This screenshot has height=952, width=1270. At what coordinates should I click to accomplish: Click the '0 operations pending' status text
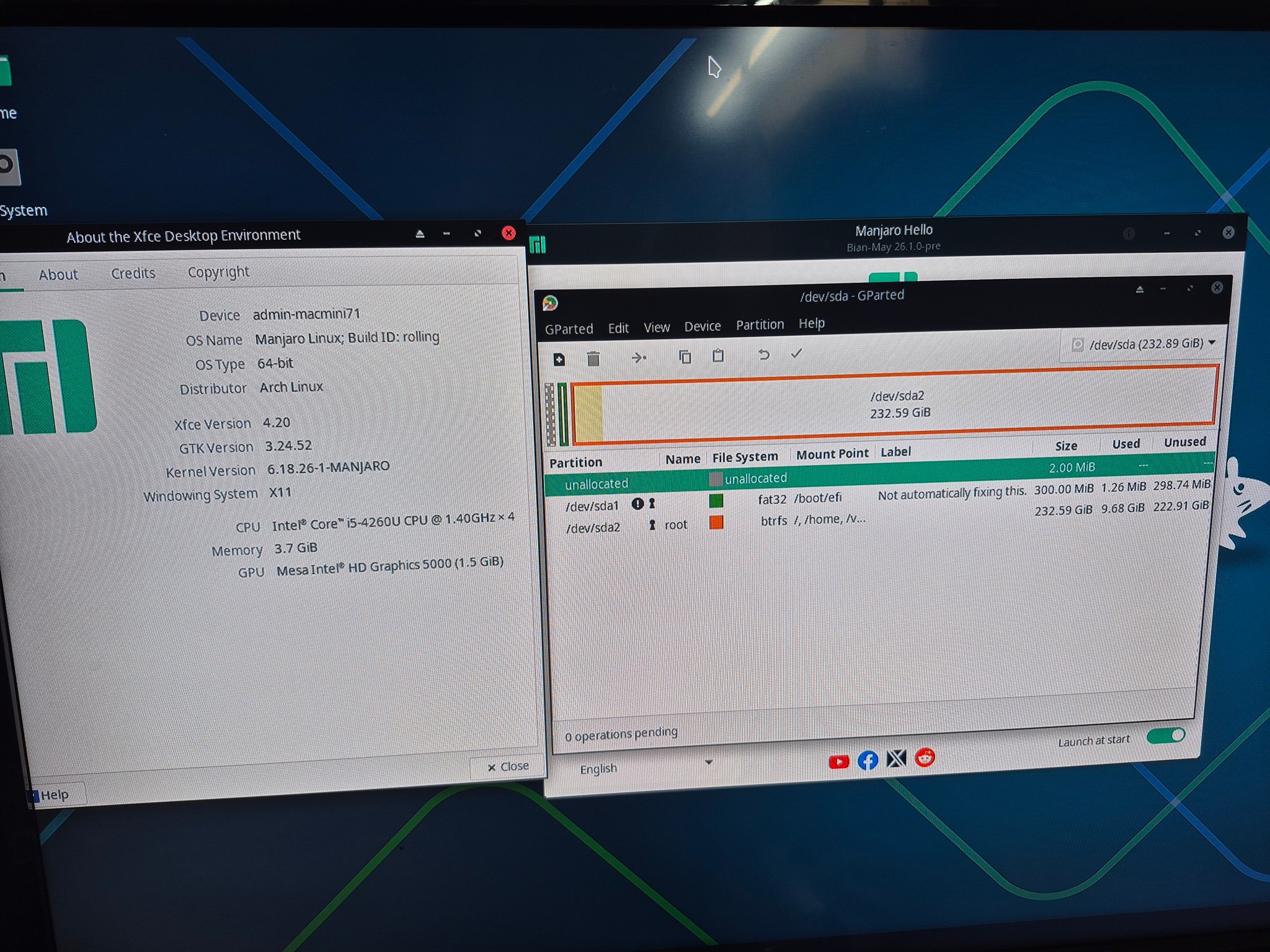(x=621, y=734)
